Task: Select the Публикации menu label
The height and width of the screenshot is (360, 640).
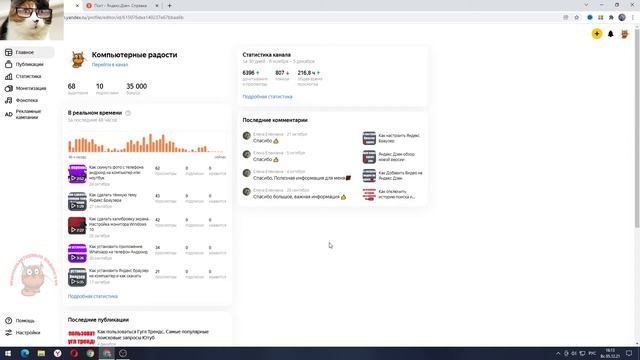Action: click(x=29, y=64)
